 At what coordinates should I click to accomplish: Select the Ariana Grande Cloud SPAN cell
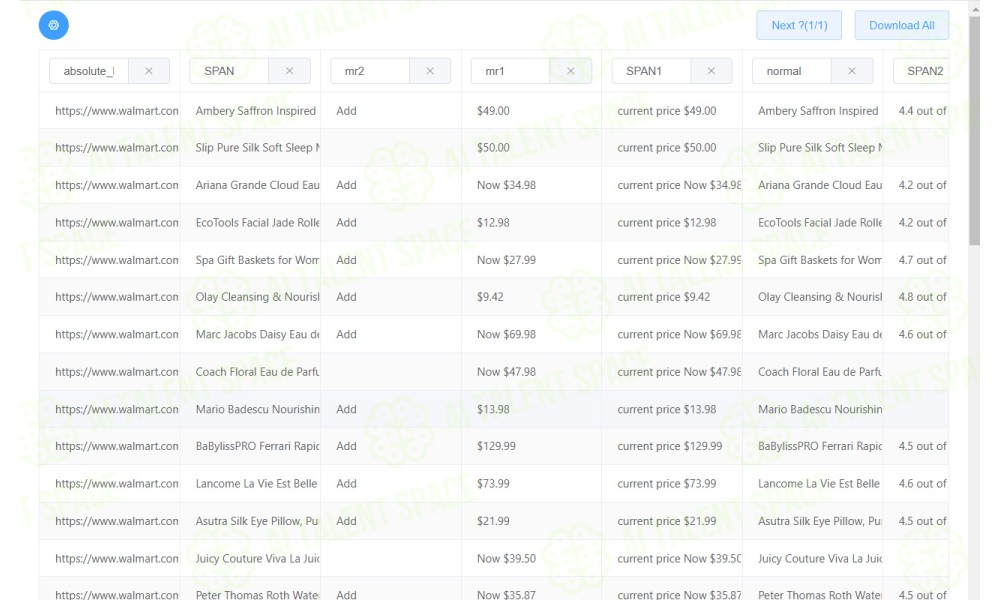(x=250, y=186)
